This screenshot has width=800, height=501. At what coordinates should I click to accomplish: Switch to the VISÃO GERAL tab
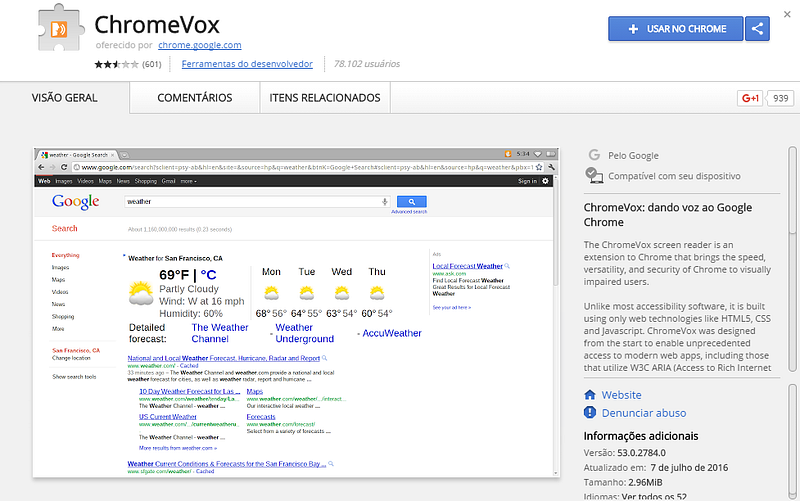[x=64, y=97]
